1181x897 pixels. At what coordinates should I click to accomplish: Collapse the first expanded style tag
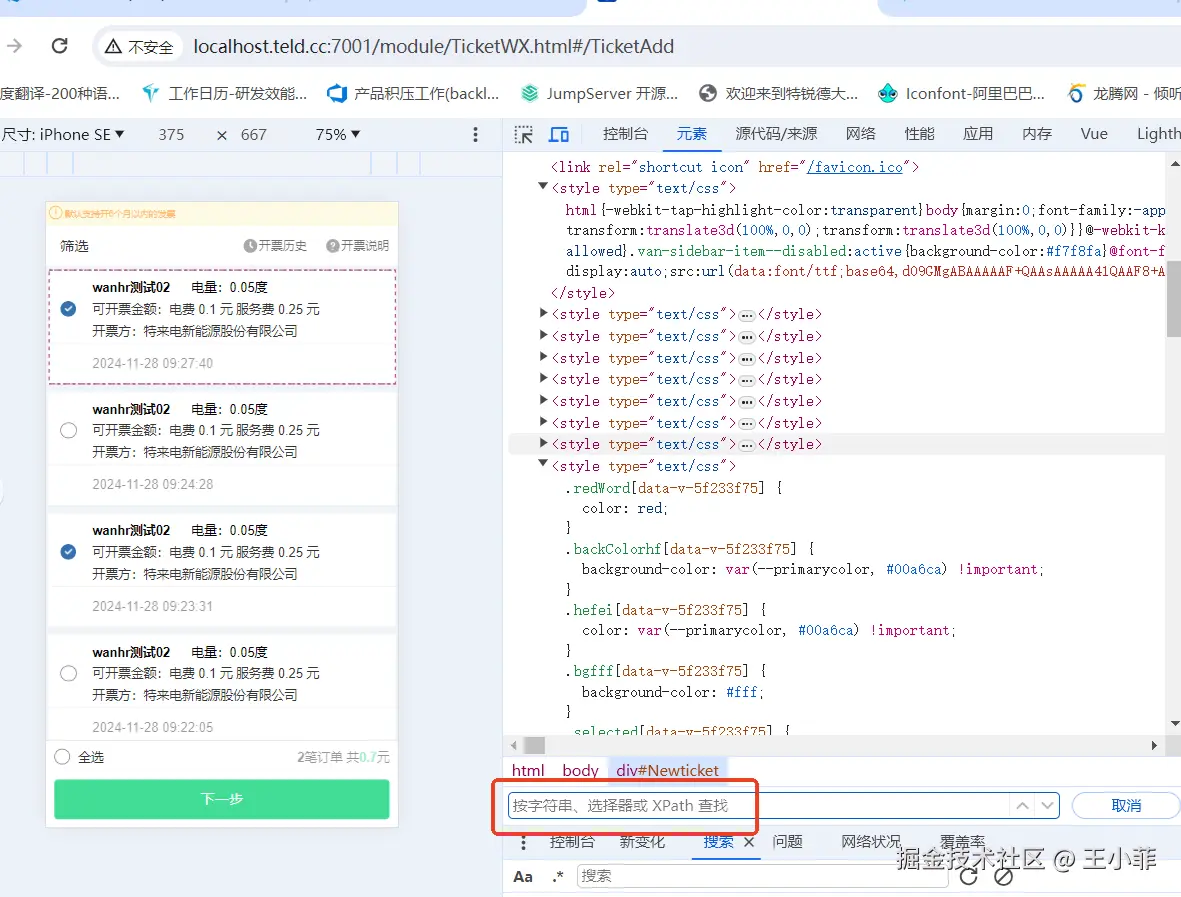pos(543,187)
